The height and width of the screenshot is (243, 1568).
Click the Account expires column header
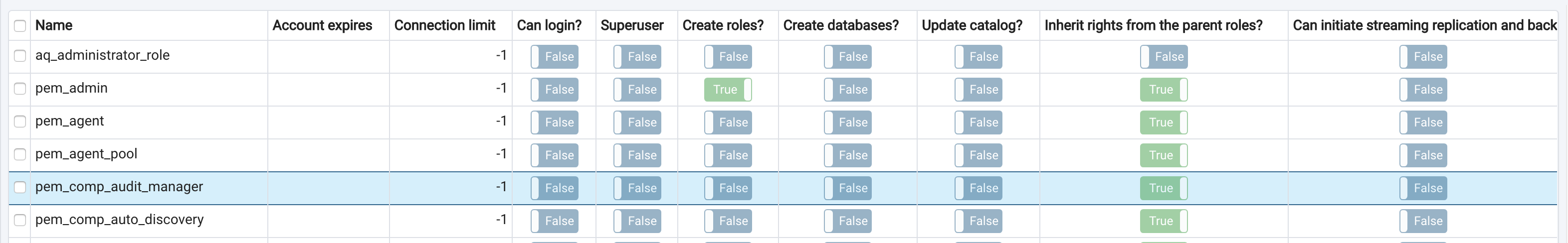[322, 25]
